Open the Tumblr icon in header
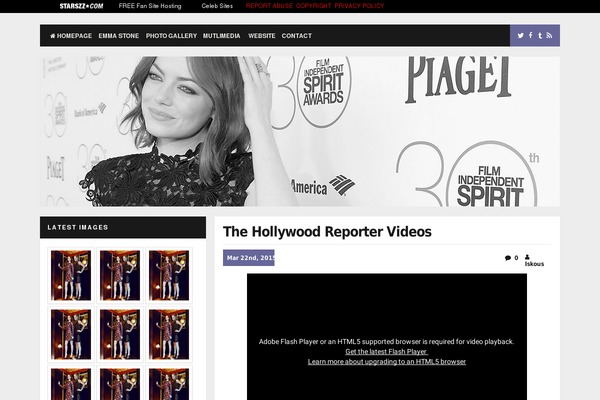Image resolution: width=600 pixels, height=400 pixels. coord(540,36)
